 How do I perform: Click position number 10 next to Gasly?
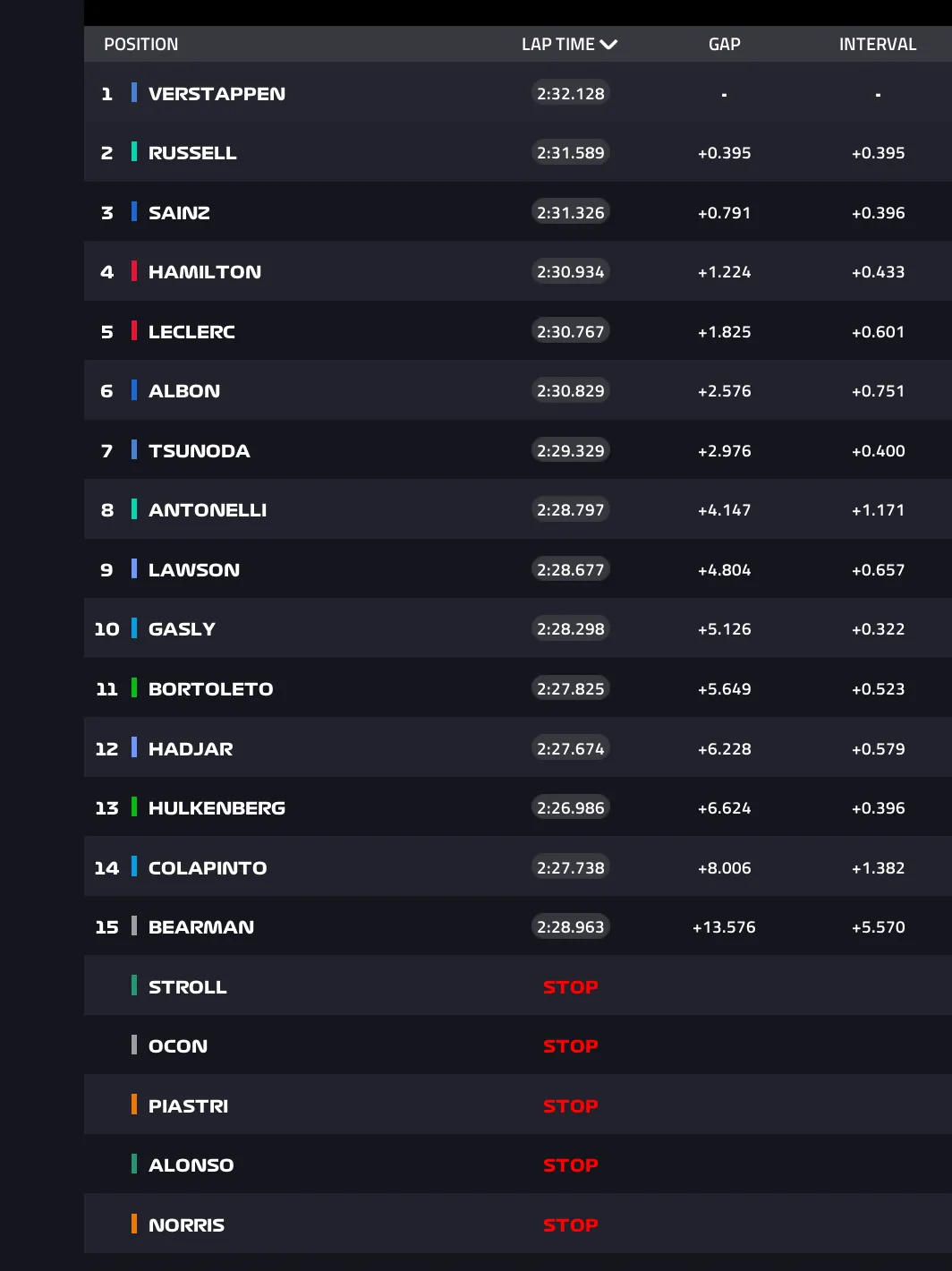tap(106, 628)
